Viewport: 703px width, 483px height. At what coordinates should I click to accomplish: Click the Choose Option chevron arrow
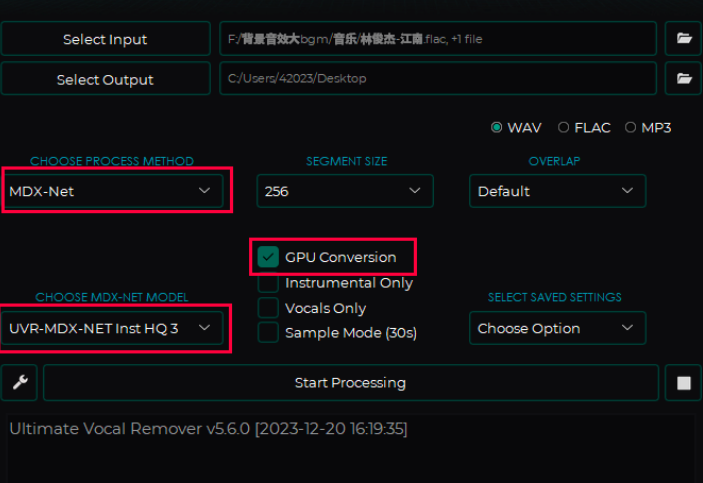[x=627, y=328]
